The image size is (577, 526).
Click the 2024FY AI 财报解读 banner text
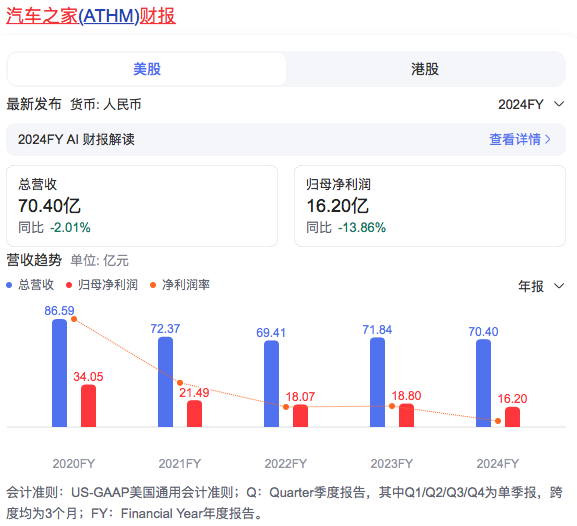(76, 140)
